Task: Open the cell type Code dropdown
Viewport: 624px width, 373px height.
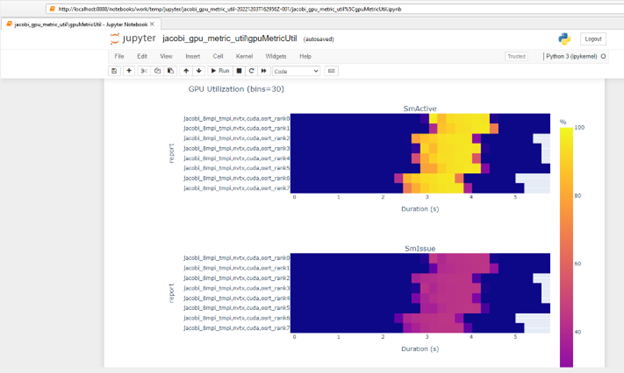Action: tap(296, 71)
